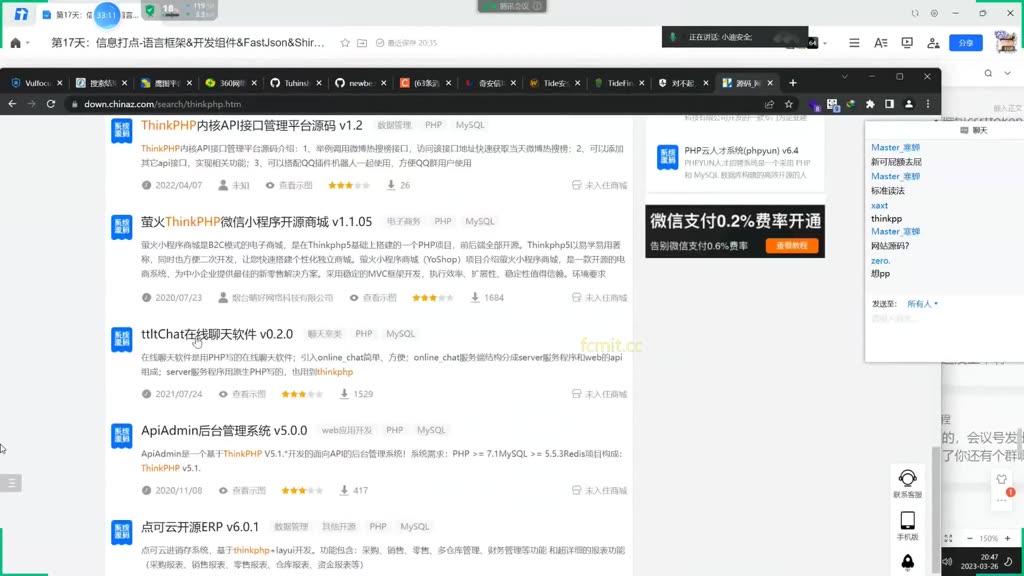Viewport: 1024px width, 576px height.
Task: Click the bookmark star in the address bar
Action: [x=789, y=104]
